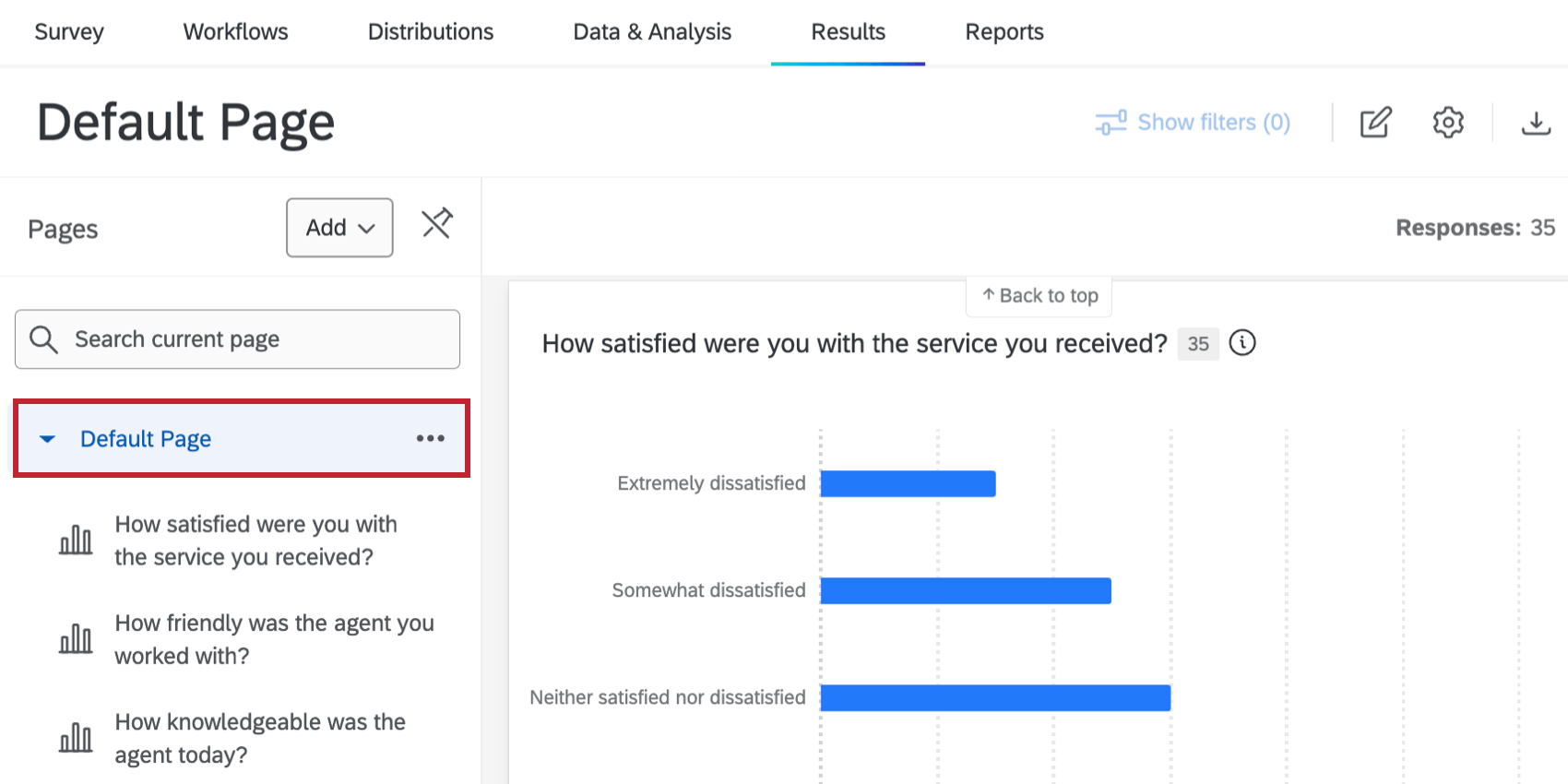1568x784 pixels.
Task: Click the edit page pencil icon
Action: click(x=1375, y=123)
